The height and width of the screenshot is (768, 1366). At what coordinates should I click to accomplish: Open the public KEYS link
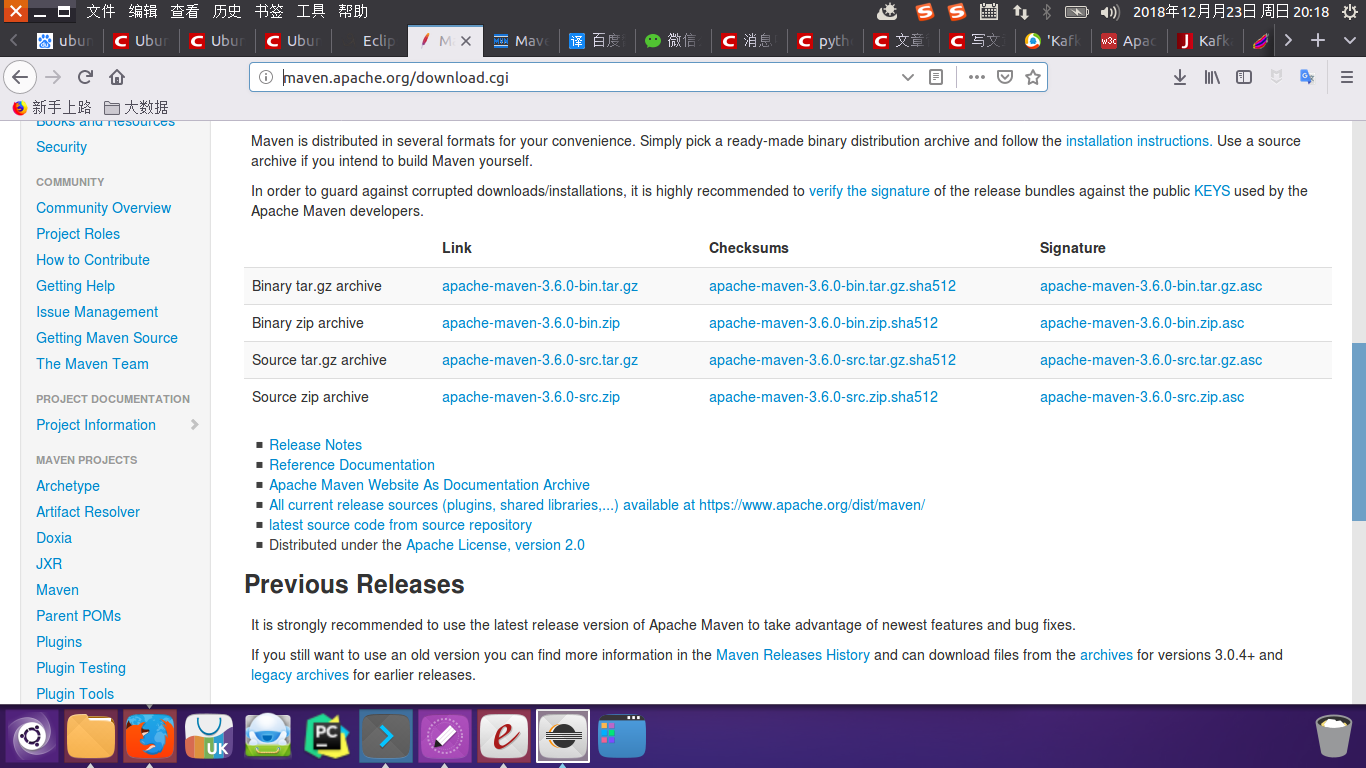pos(1212,191)
